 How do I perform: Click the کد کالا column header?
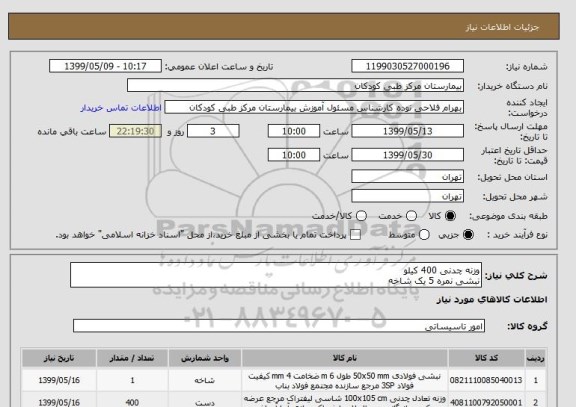[x=486, y=358]
